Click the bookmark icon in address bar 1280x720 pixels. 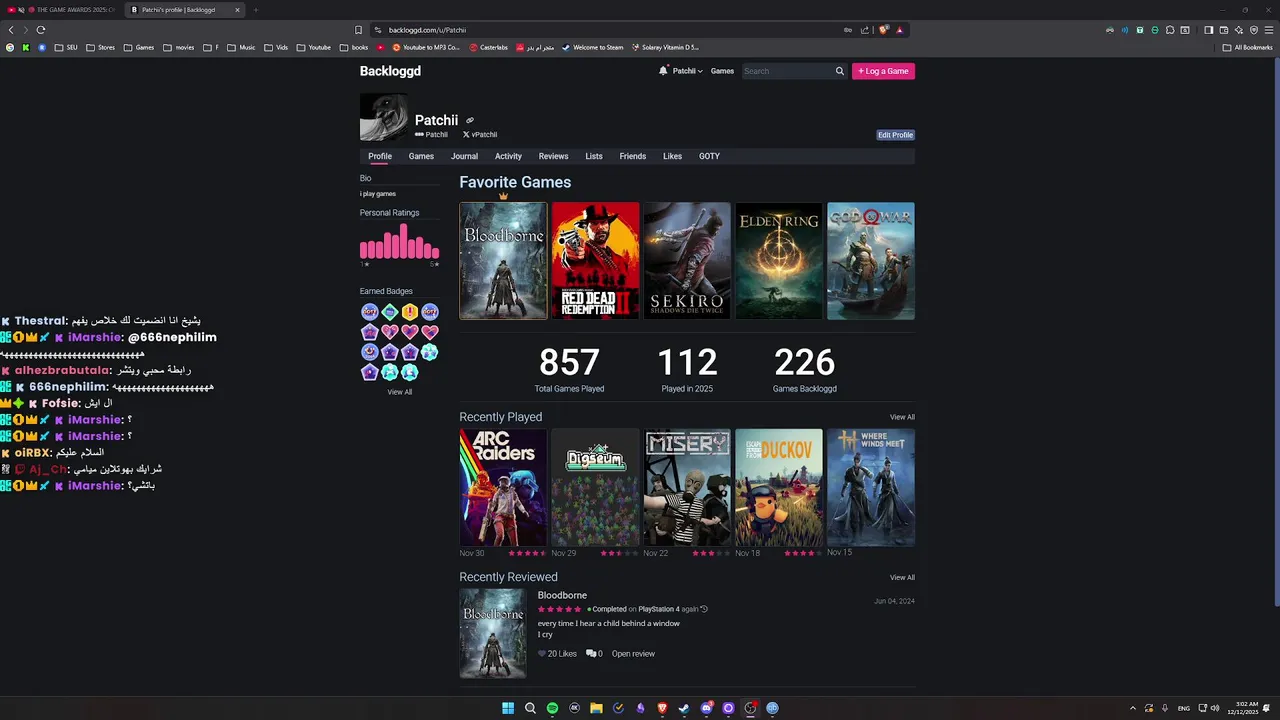tap(358, 30)
